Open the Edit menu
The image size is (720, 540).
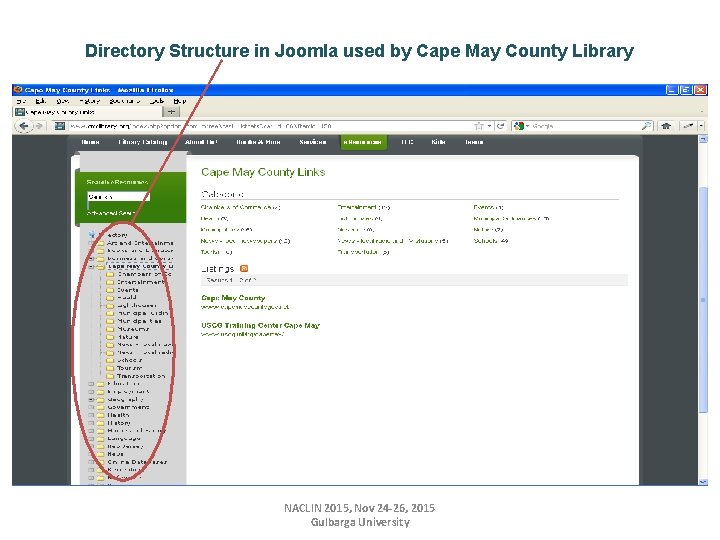(40, 101)
